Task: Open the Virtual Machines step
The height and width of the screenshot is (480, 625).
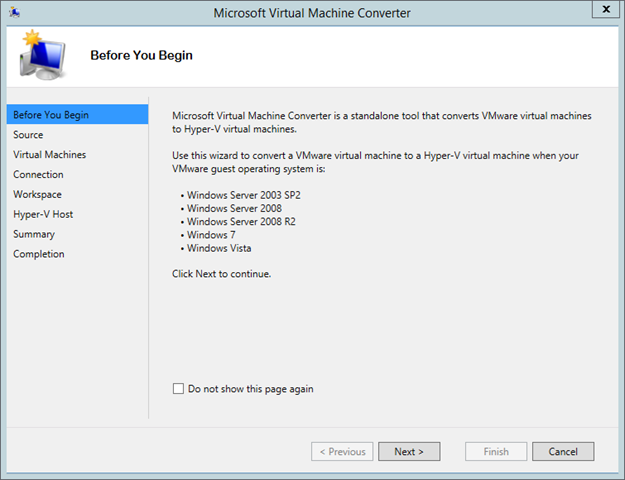Action: [49, 155]
